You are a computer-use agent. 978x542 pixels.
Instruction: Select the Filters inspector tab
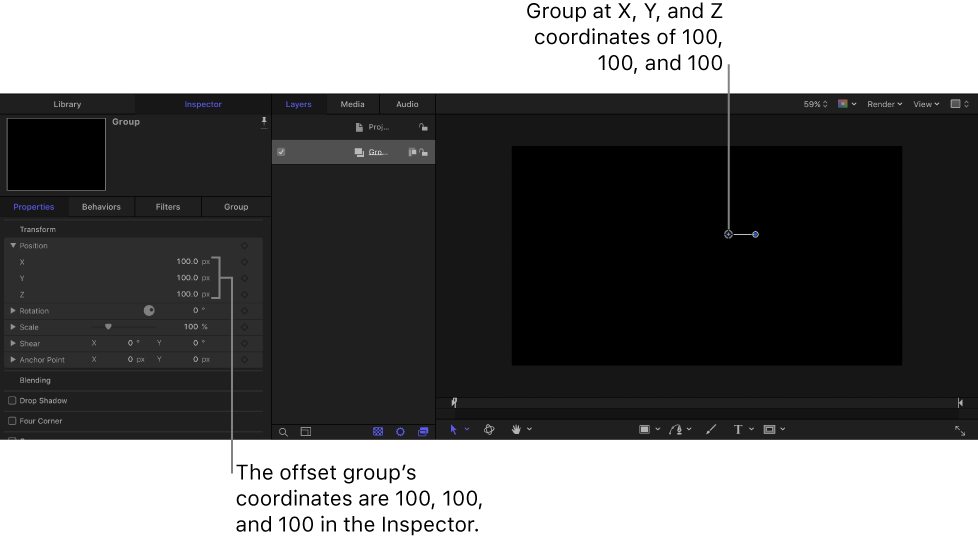tap(168, 206)
